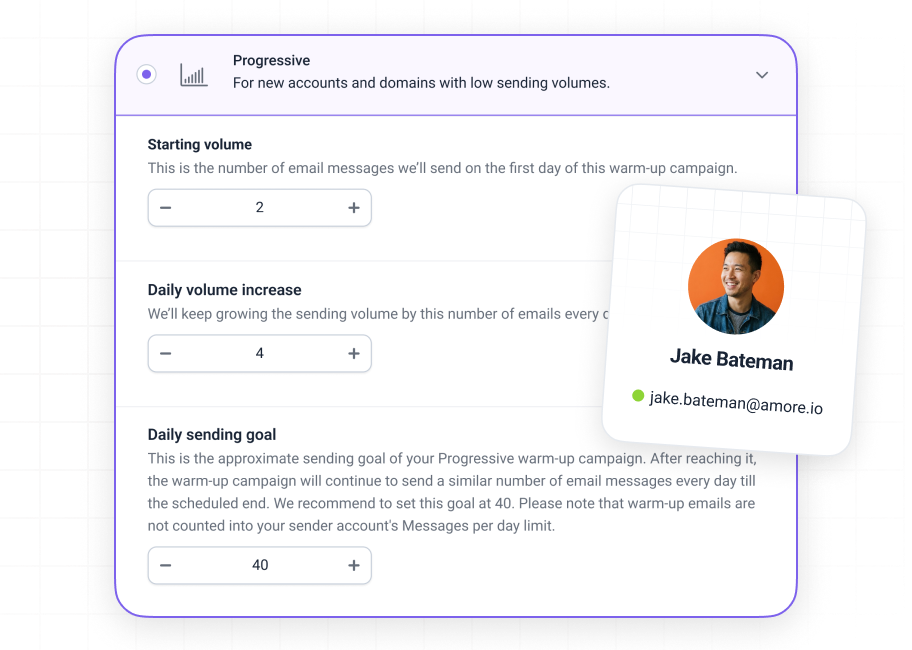Collapse the Progressive section via its chevron
The height and width of the screenshot is (650, 912).
pos(762,74)
